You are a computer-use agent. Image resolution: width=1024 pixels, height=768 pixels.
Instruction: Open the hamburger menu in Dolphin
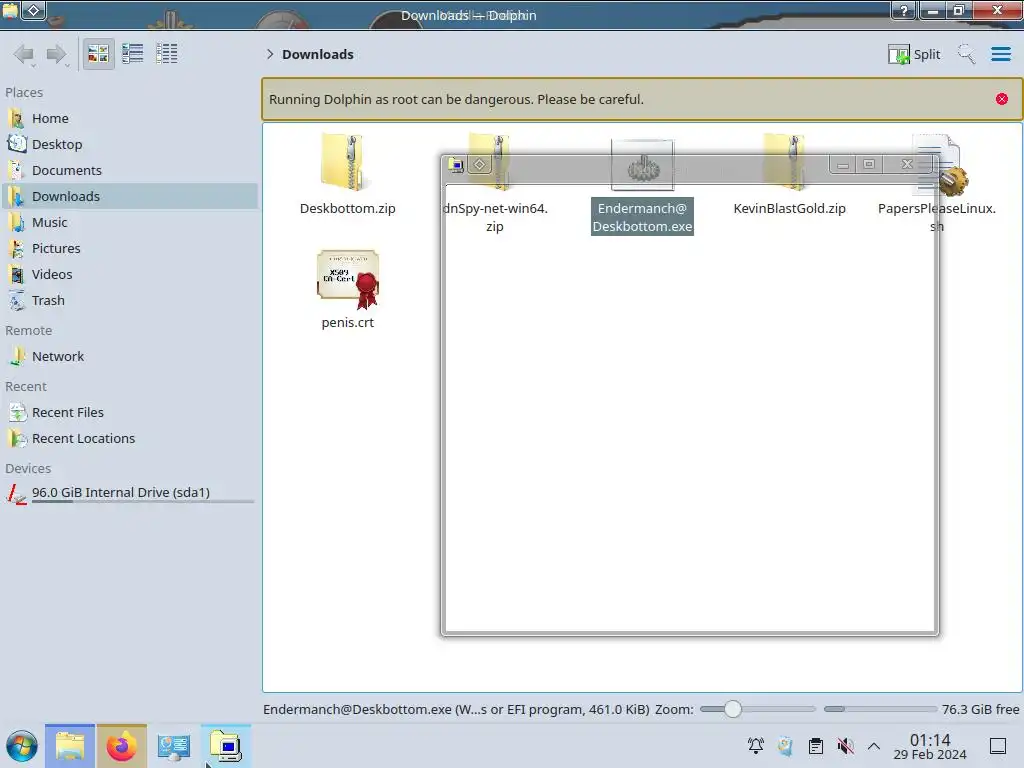click(x=1000, y=54)
